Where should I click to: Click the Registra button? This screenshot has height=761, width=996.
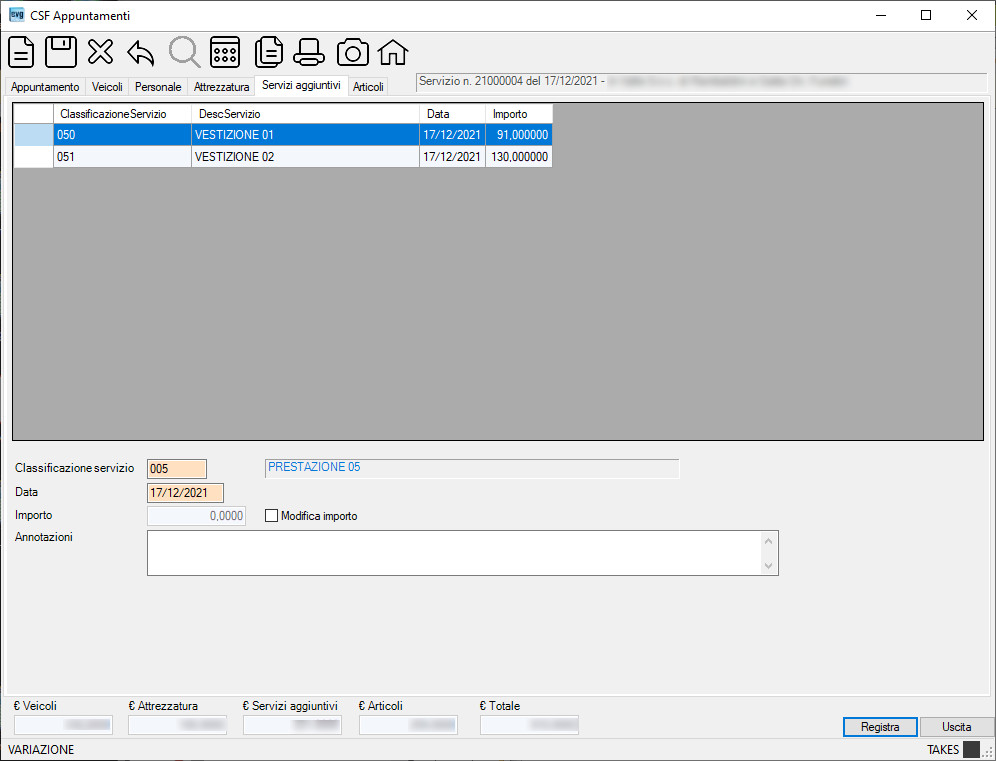tap(880, 727)
